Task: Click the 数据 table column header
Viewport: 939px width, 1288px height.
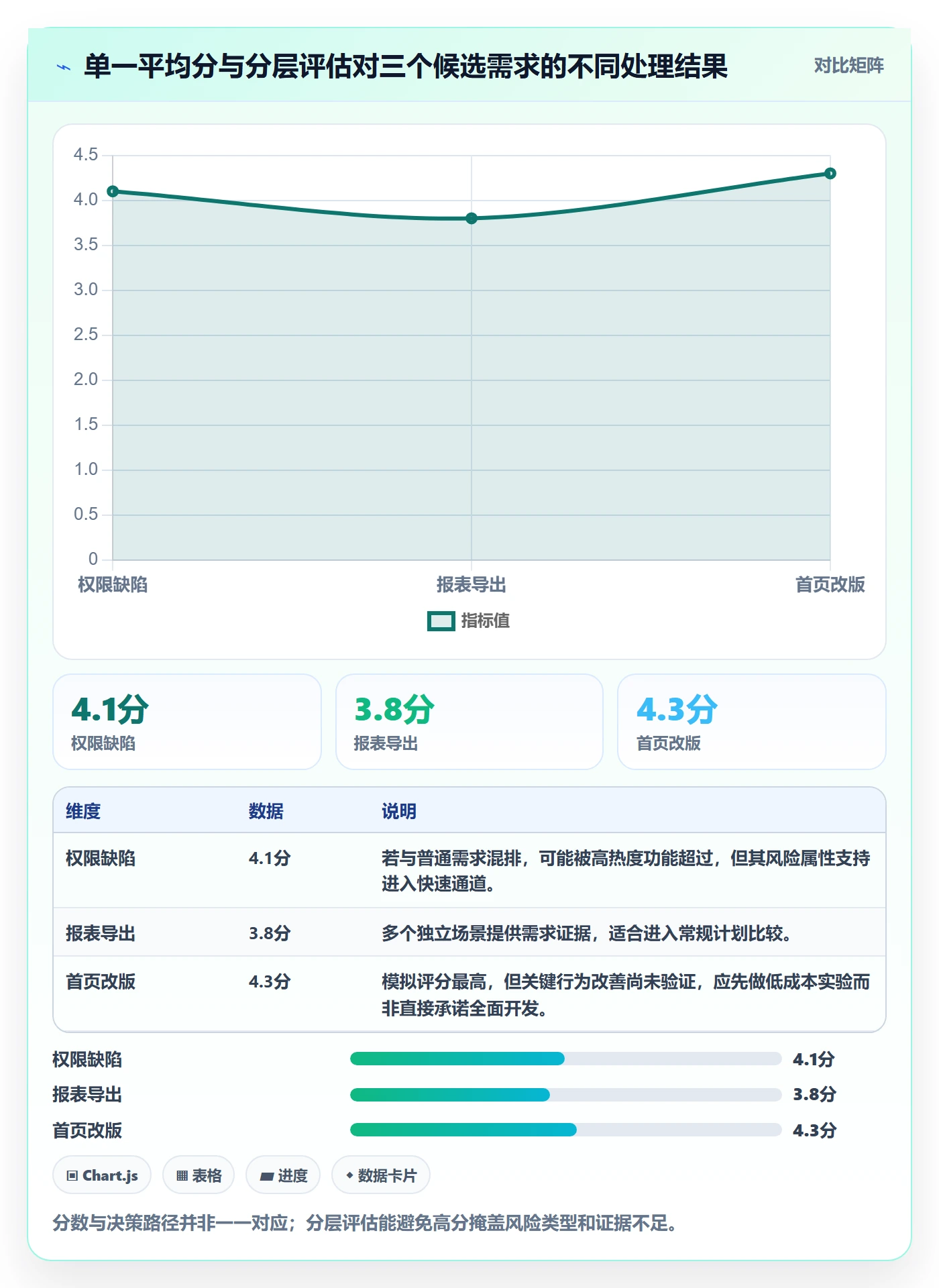Action: pyautogui.click(x=266, y=811)
